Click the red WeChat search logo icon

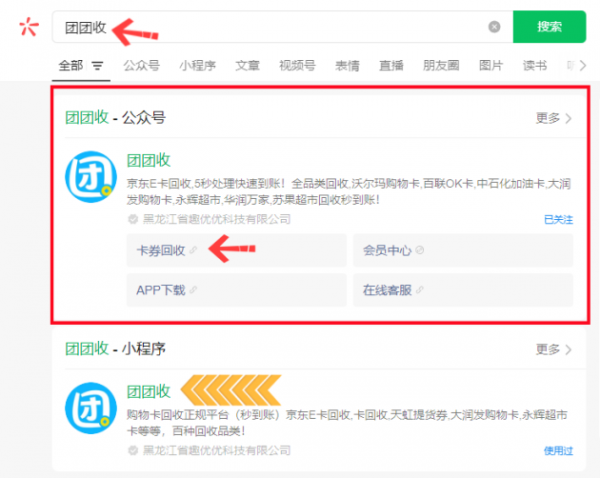(29, 27)
